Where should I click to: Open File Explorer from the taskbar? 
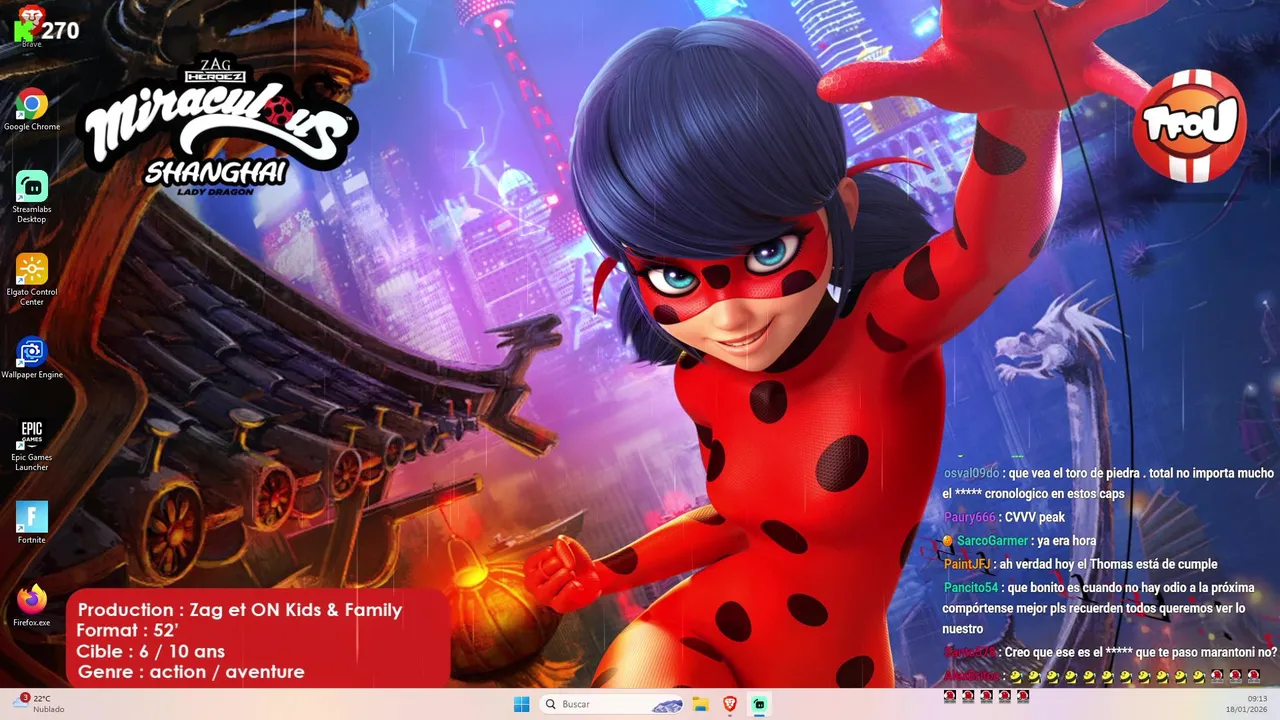pyautogui.click(x=700, y=704)
